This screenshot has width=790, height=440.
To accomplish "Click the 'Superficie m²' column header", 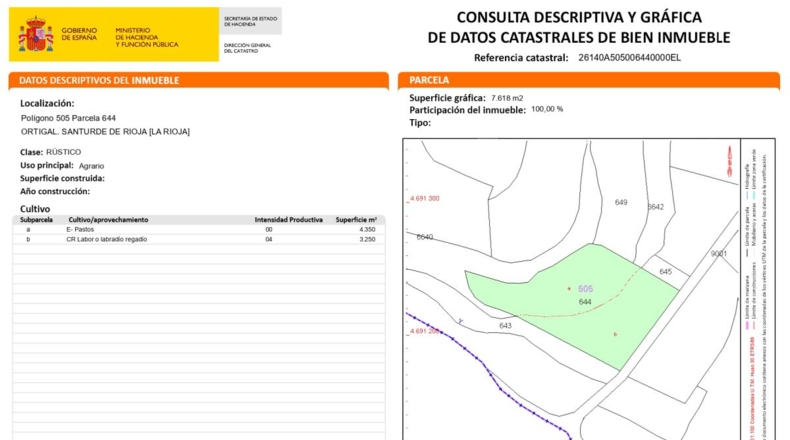I will (356, 220).
